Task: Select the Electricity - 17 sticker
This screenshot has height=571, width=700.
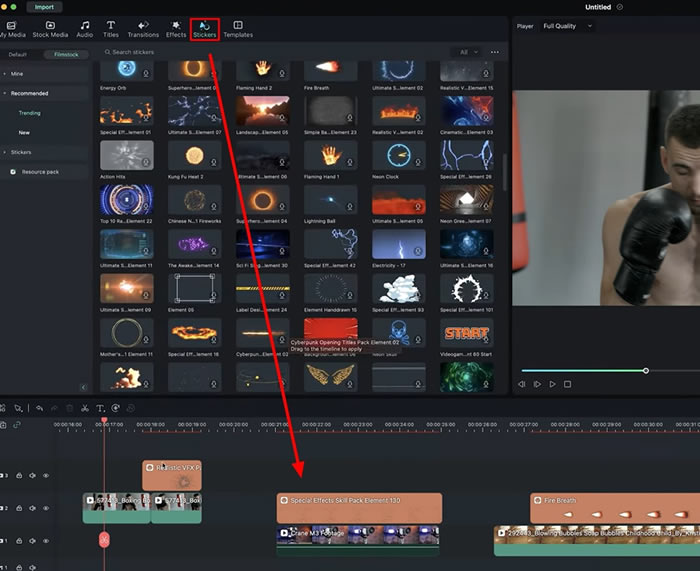Action: click(x=399, y=244)
